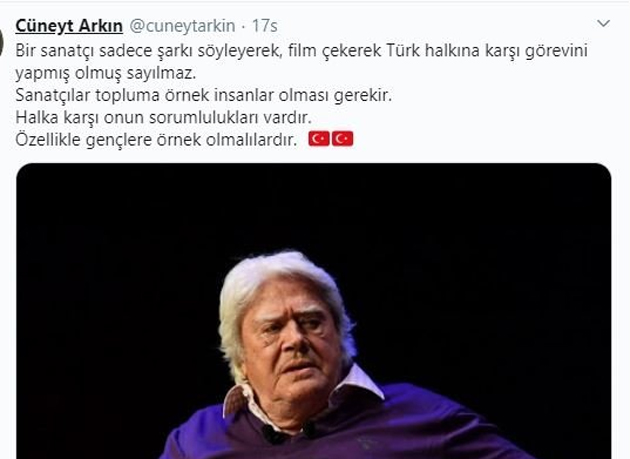Open the tweet options chevron menu

pos(603,23)
